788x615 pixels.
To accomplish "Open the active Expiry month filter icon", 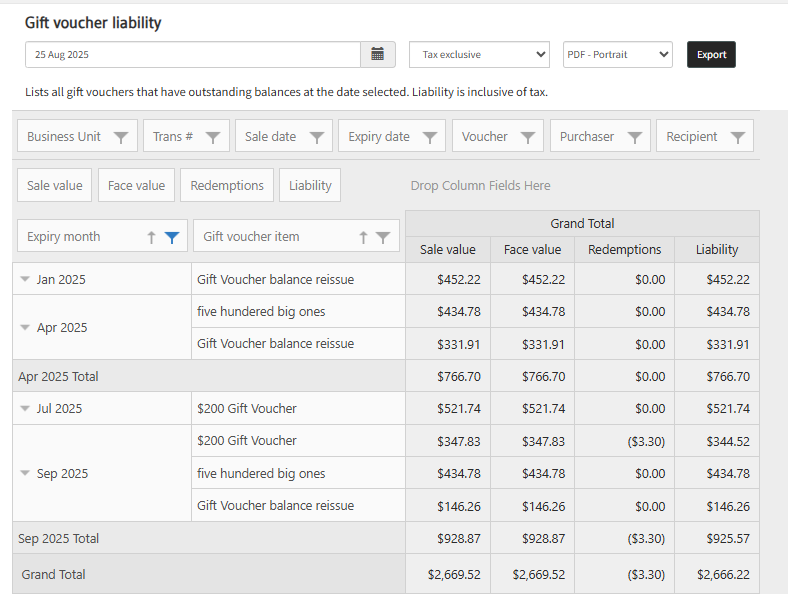I will (x=172, y=237).
